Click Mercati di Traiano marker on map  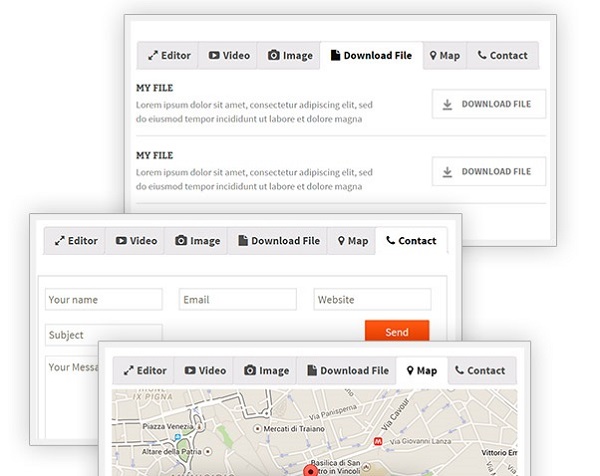tap(258, 429)
